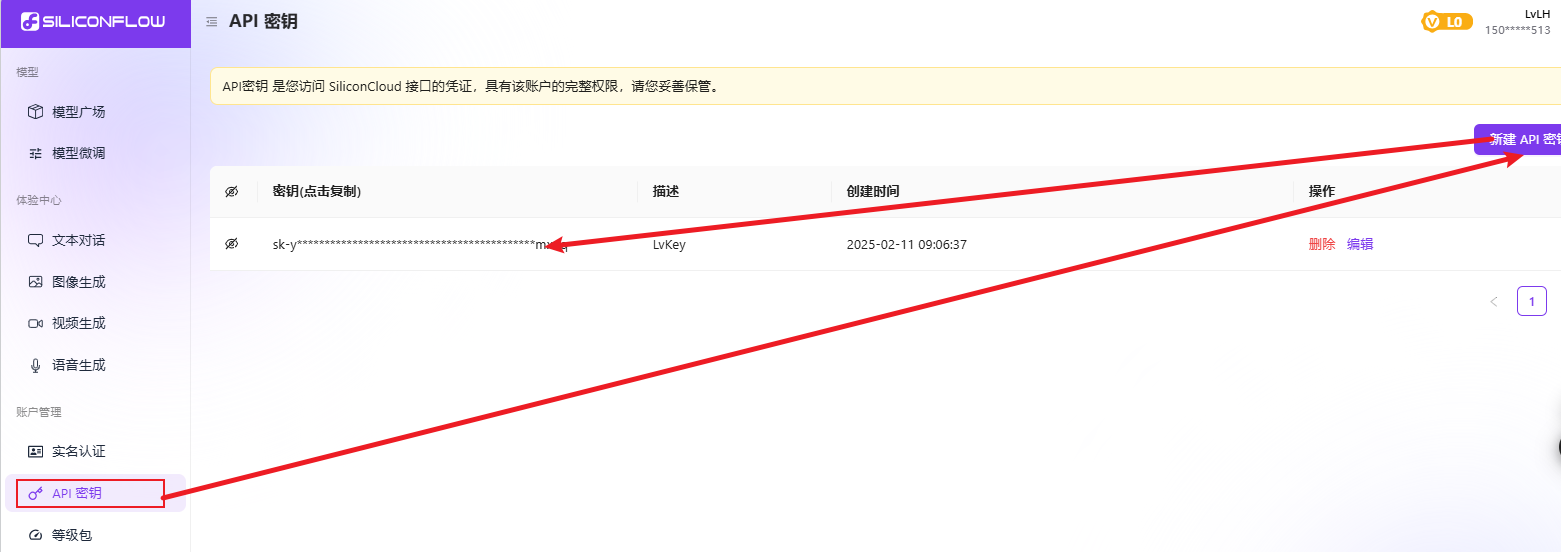Select page 1 in pagination
The width and height of the screenshot is (1561, 552).
pos(1531,301)
